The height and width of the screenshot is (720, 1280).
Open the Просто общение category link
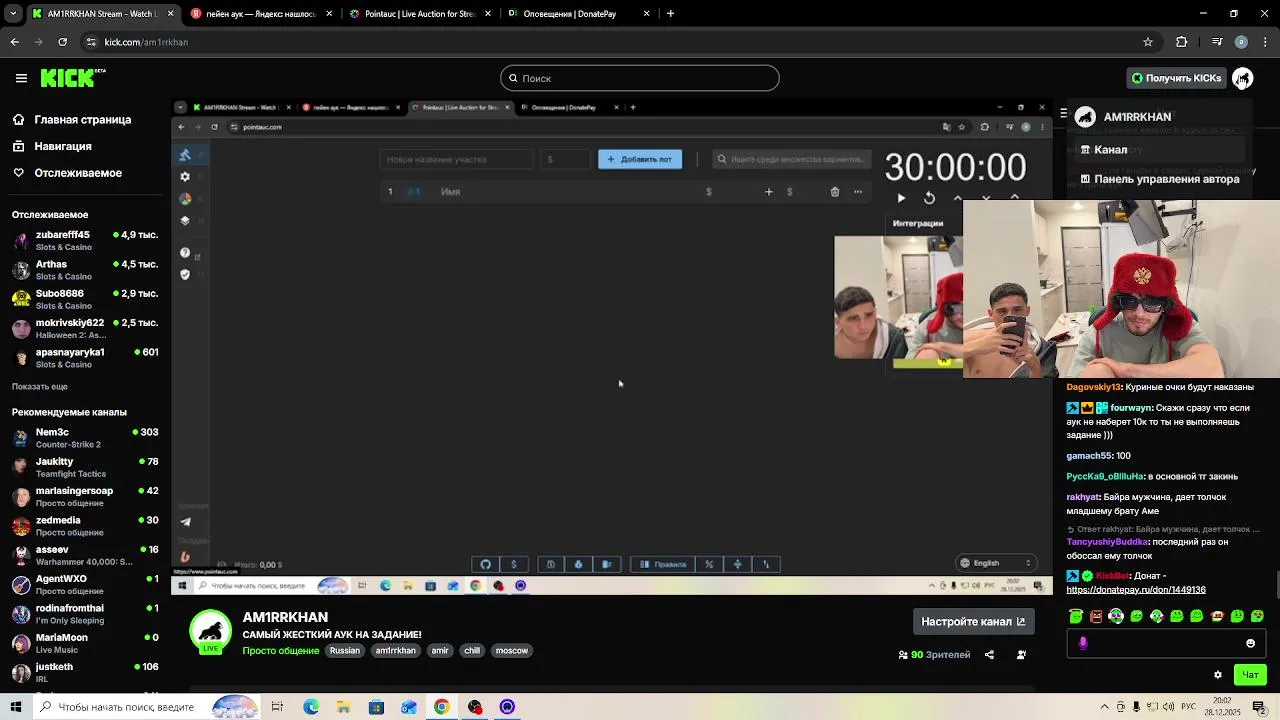point(281,651)
